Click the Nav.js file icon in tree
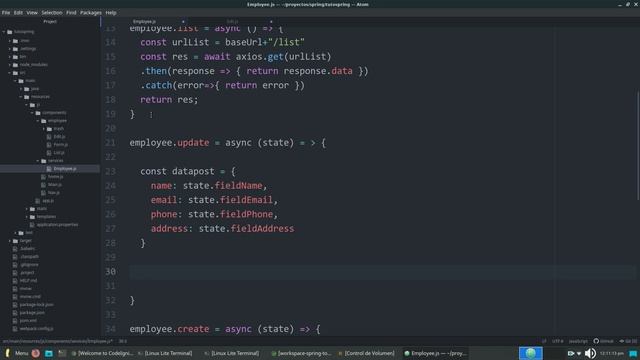This screenshot has width=640, height=360. (x=43, y=193)
